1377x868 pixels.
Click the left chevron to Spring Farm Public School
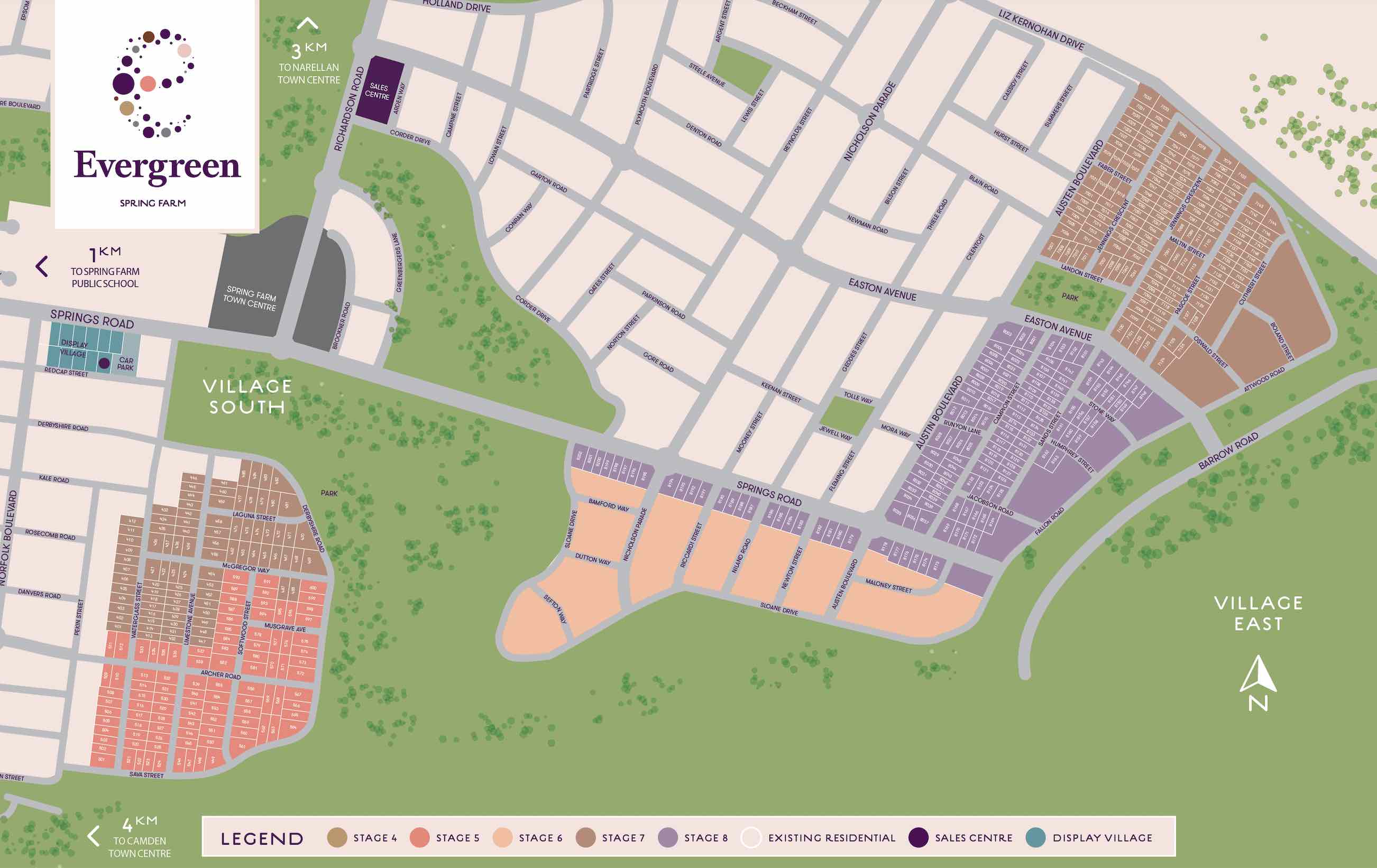42,266
